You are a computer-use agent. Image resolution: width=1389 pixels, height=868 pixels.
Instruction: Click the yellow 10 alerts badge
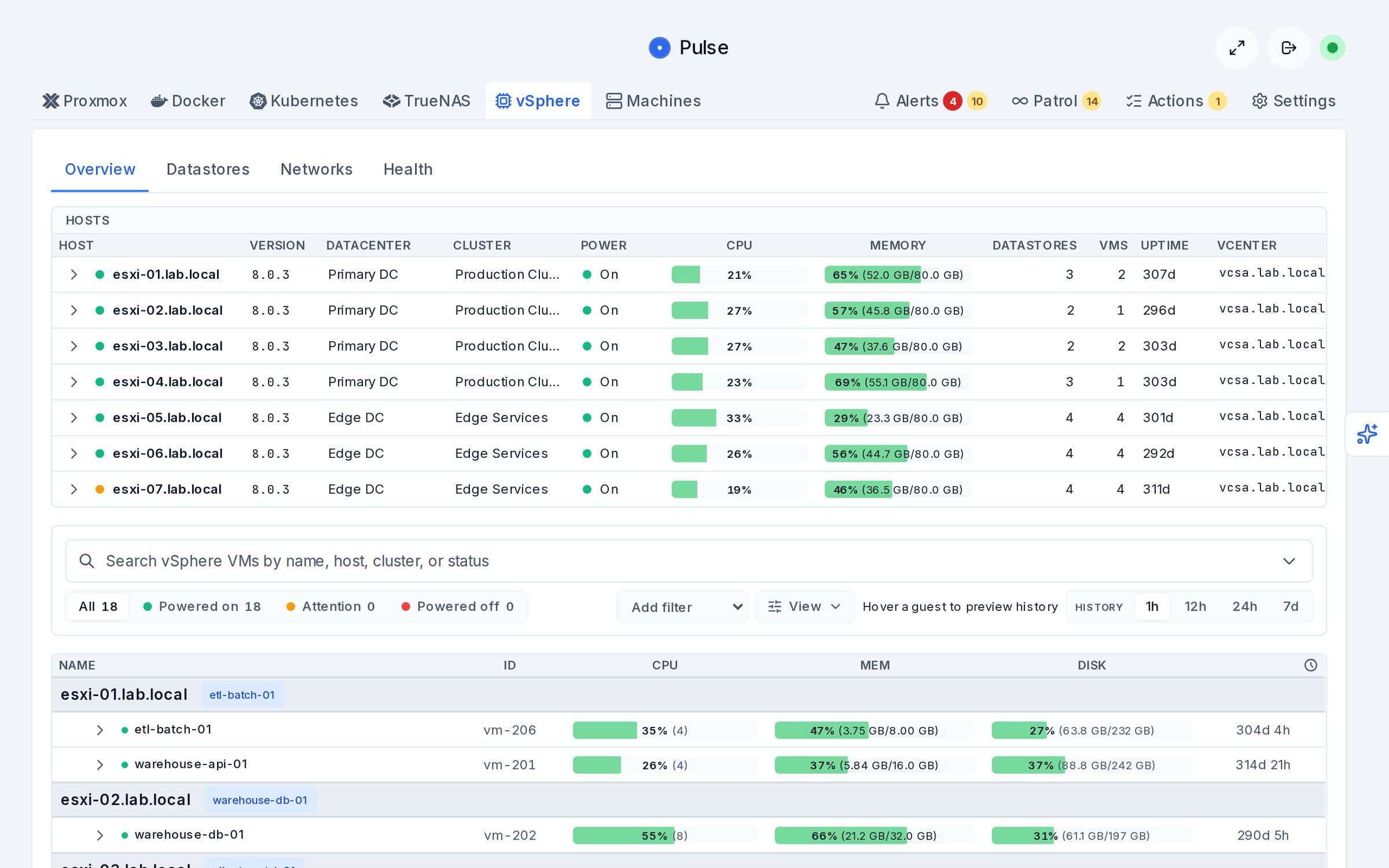click(x=977, y=101)
